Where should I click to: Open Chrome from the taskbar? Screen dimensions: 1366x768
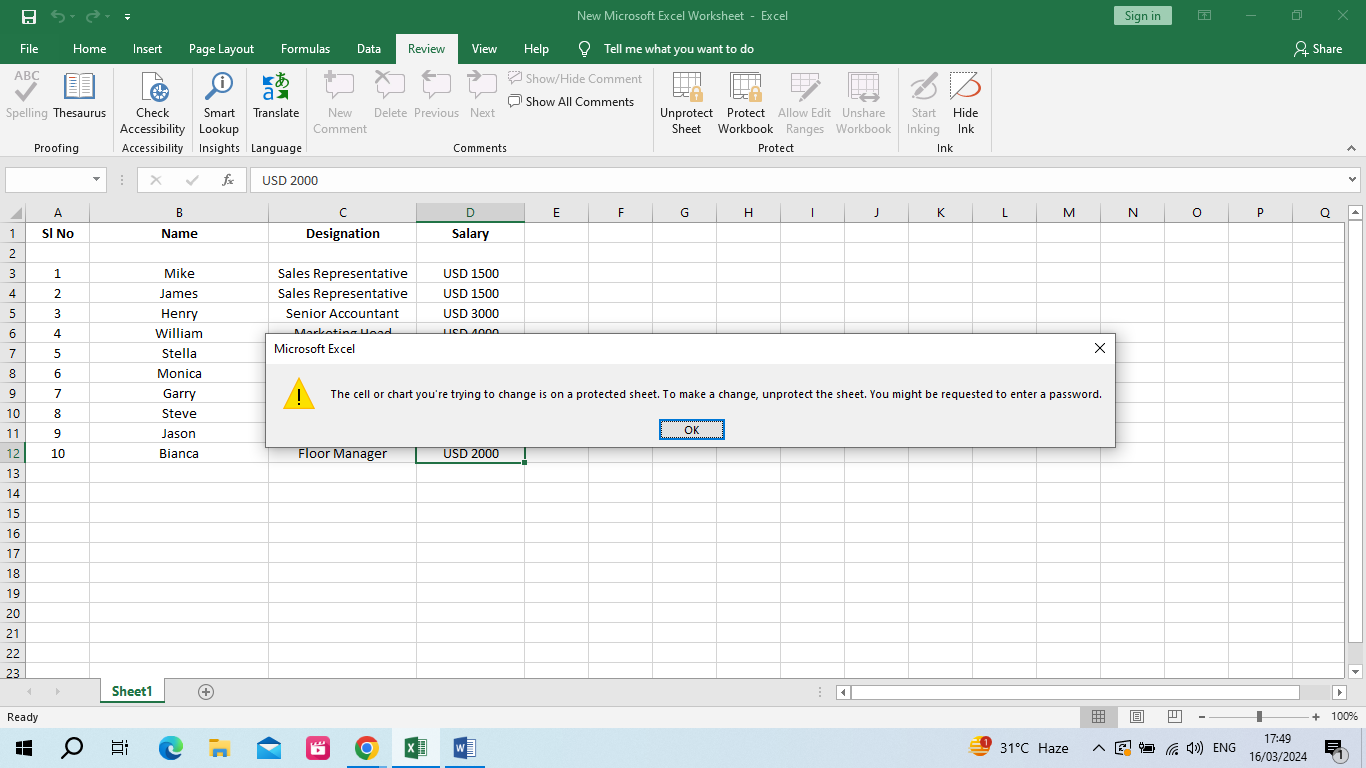click(x=366, y=748)
